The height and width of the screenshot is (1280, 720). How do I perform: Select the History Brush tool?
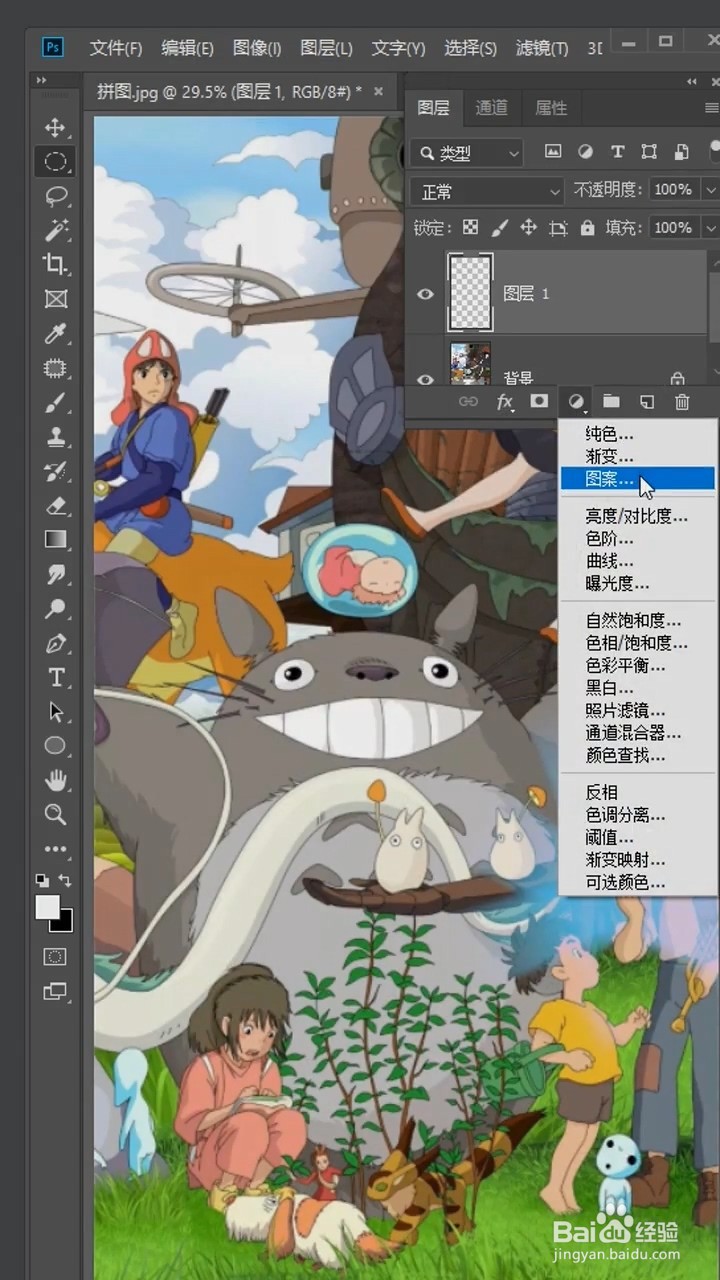click(x=55, y=471)
